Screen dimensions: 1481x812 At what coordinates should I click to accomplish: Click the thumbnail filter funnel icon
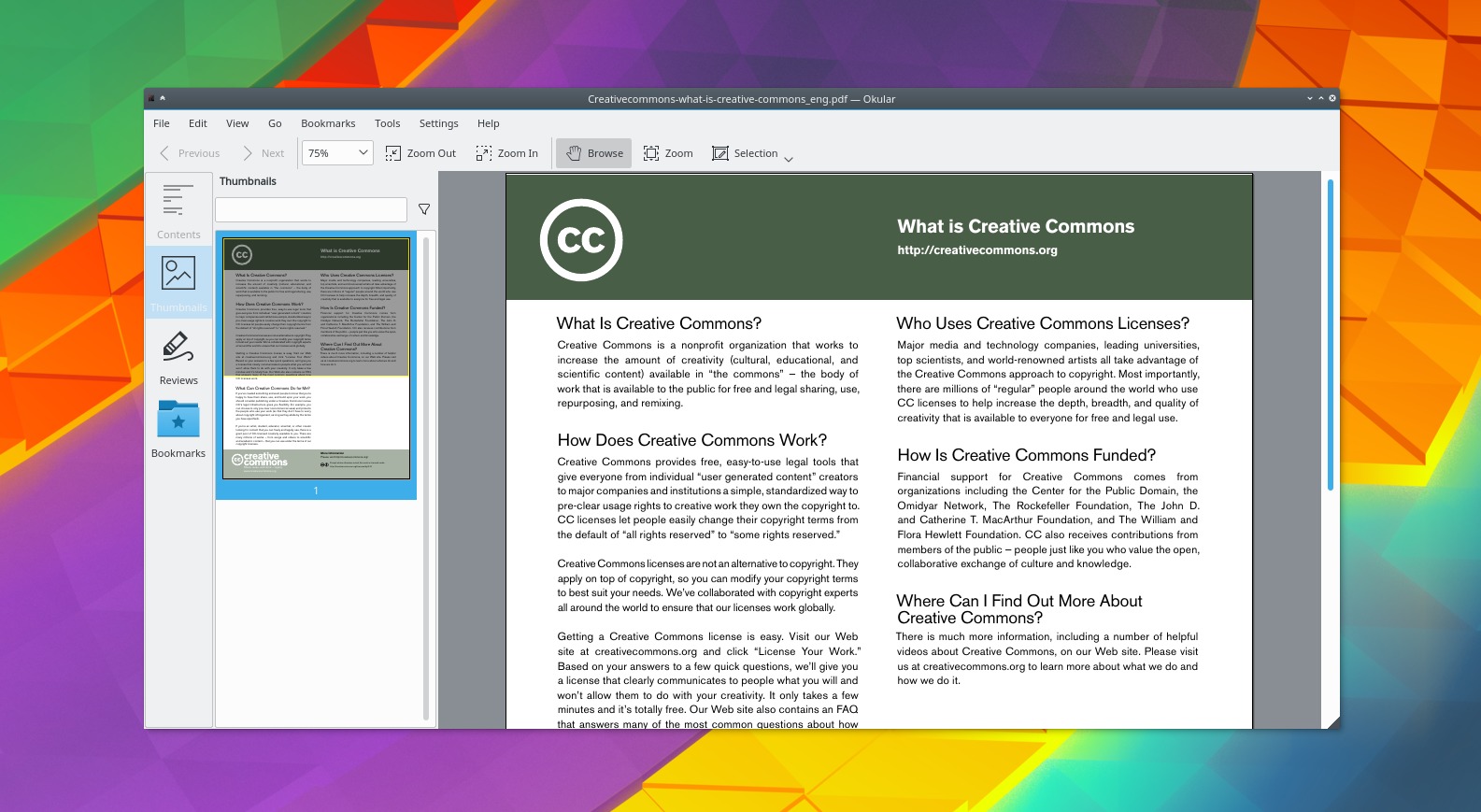click(x=424, y=209)
